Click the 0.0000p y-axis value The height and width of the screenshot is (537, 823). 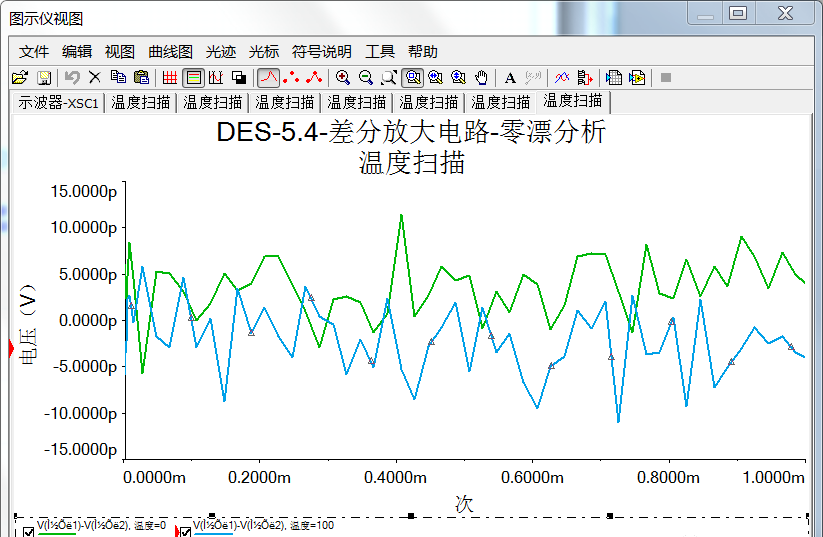[88, 320]
